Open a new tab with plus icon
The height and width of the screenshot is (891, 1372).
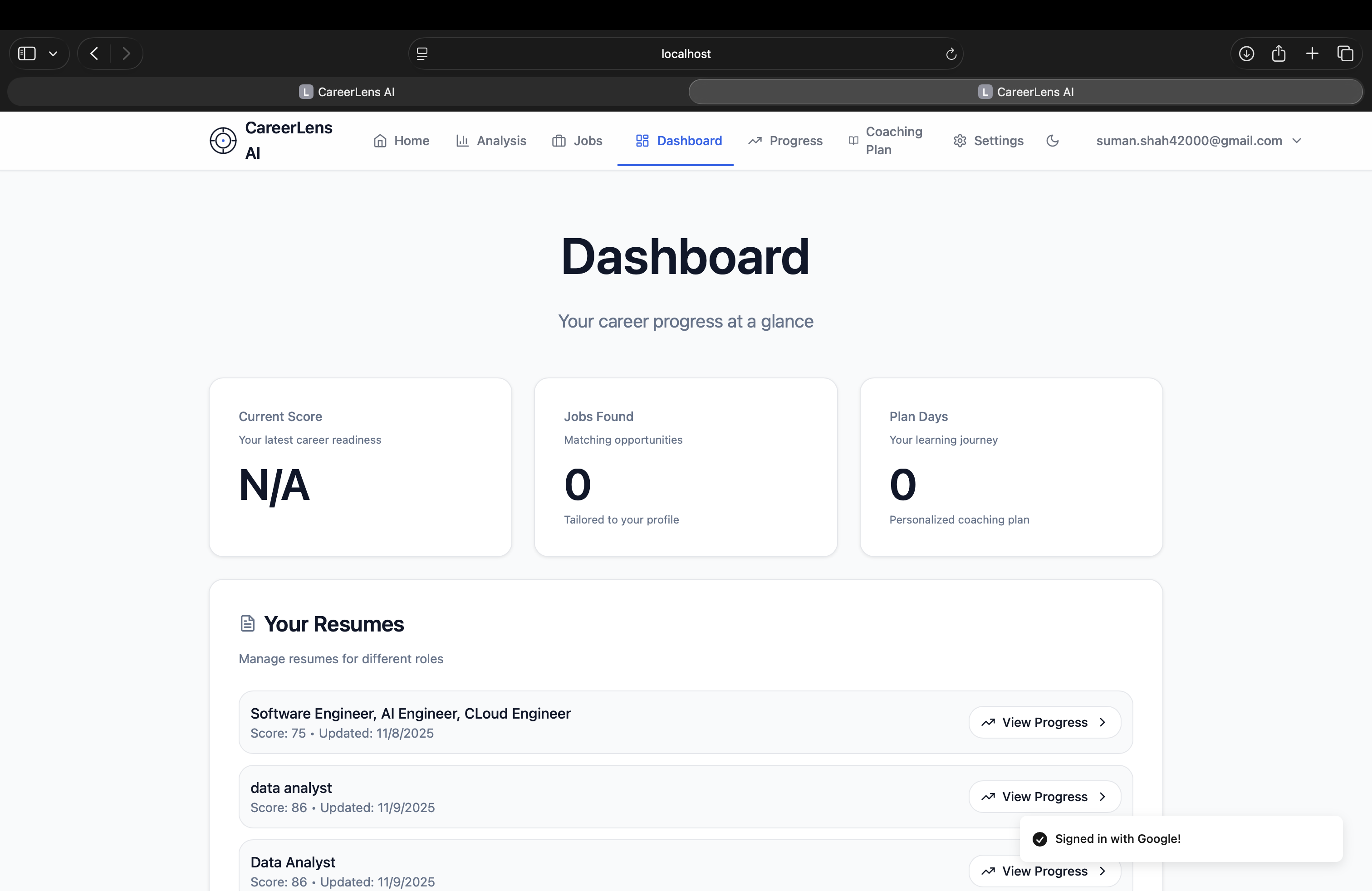coord(1312,54)
